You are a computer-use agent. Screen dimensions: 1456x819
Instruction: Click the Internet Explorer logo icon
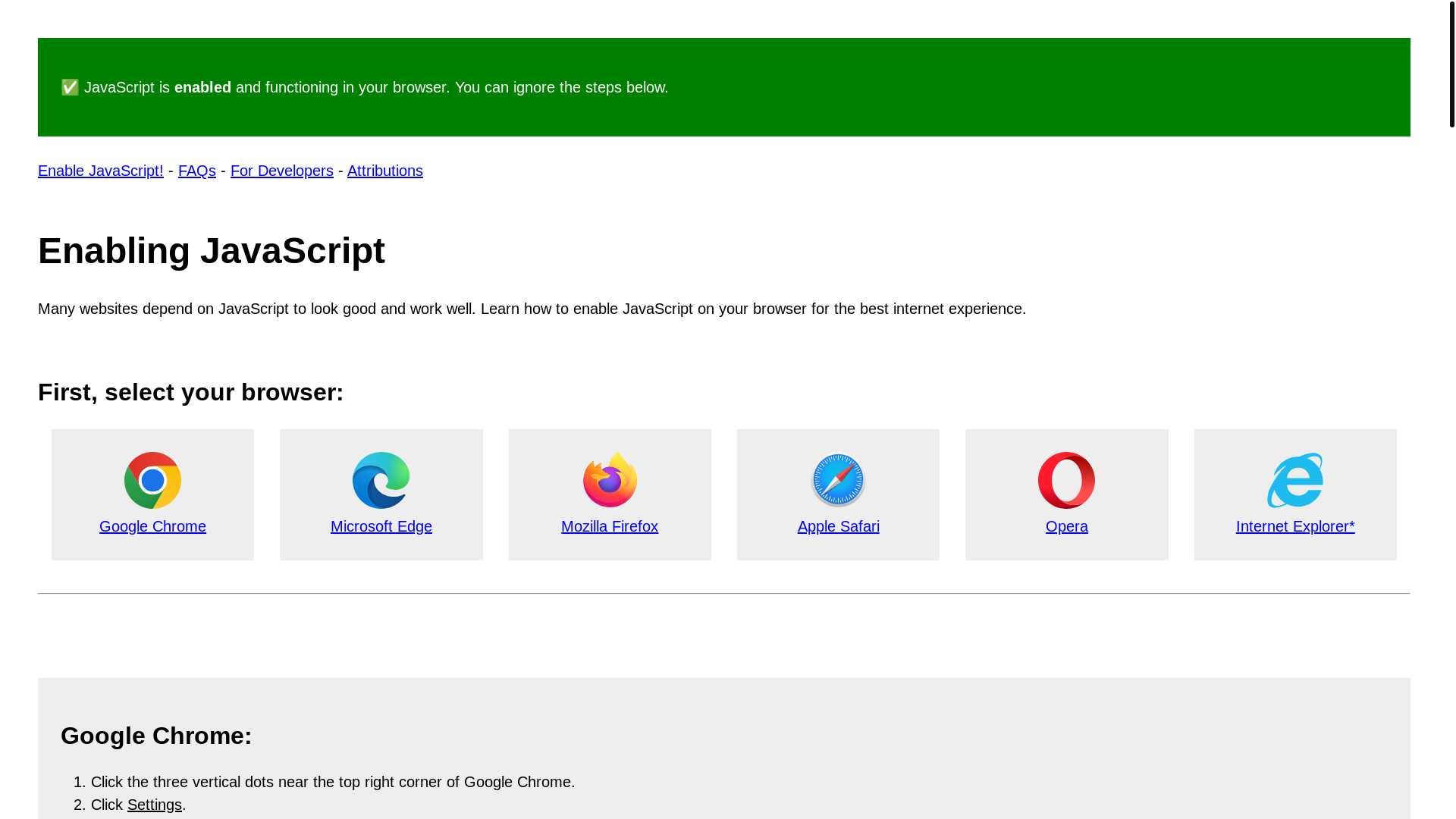click(x=1295, y=480)
